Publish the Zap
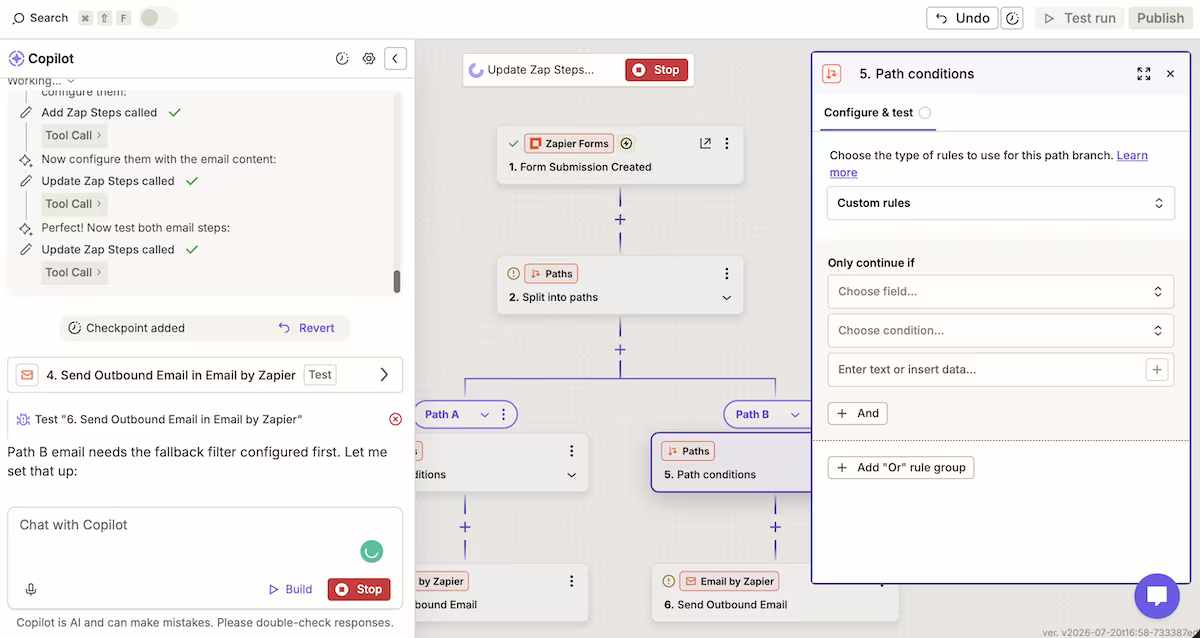Image resolution: width=1200 pixels, height=638 pixels. click(x=1160, y=18)
